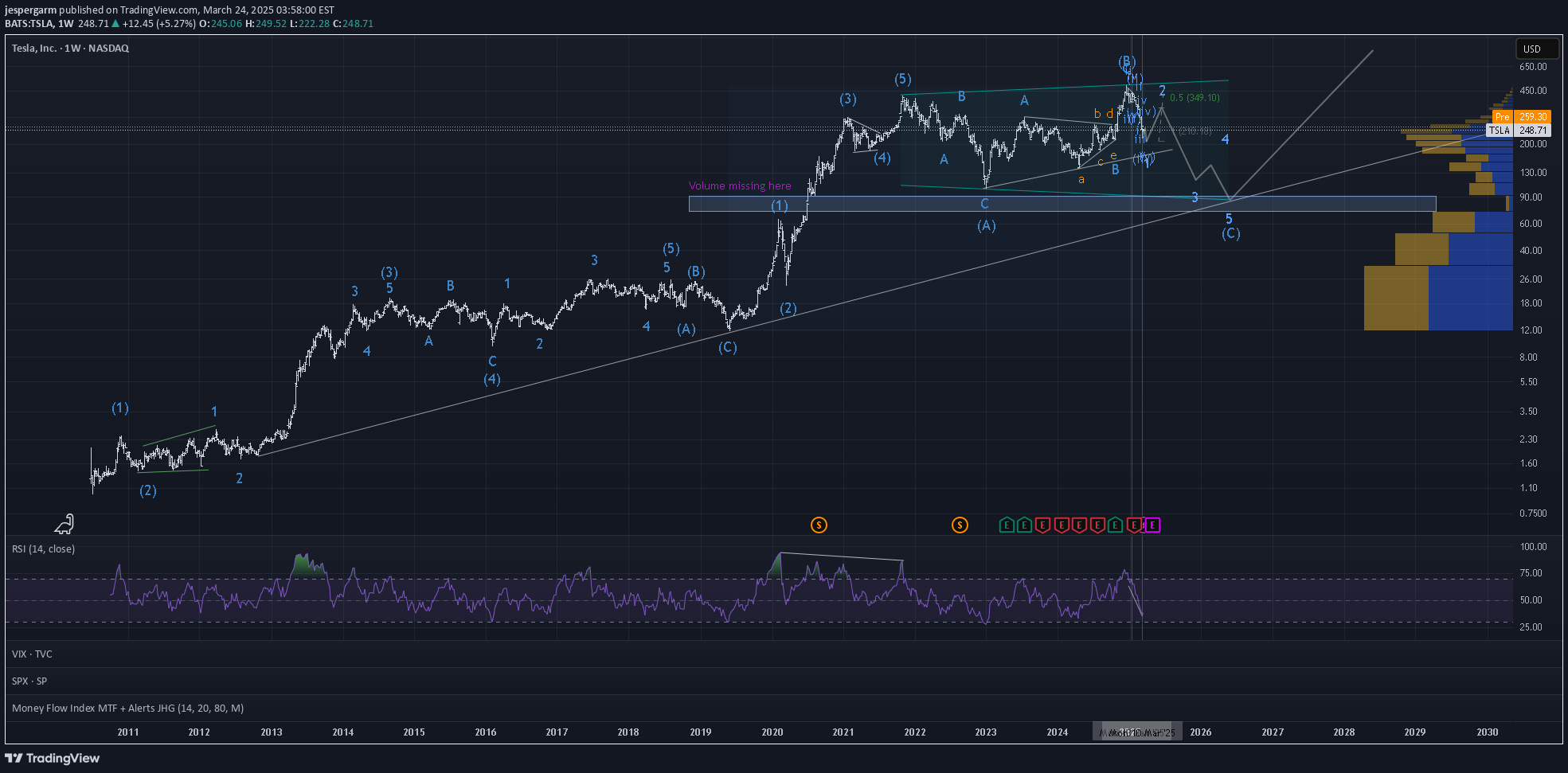This screenshot has width=1568, height=773.
Task: Click the RSI (14, close) indicator label
Action: pos(43,549)
